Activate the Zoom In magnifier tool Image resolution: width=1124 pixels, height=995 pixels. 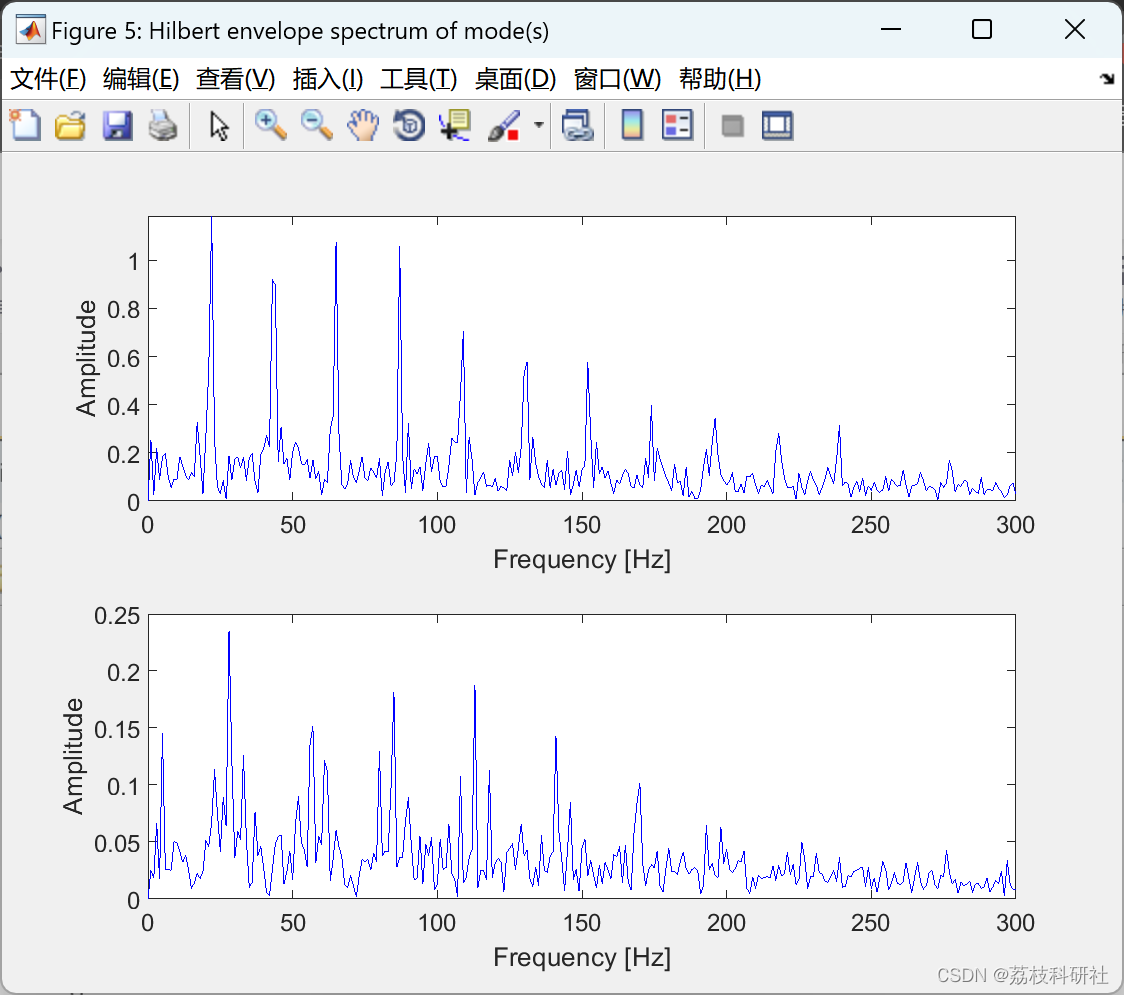[270, 125]
